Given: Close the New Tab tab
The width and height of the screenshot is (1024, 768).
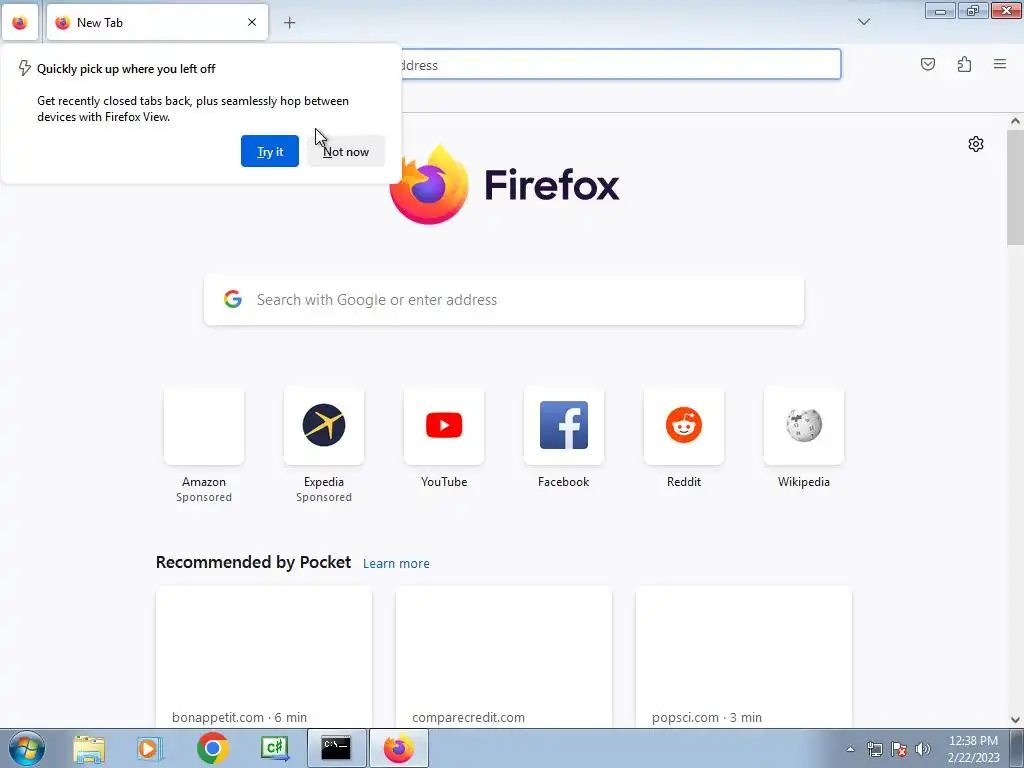Looking at the screenshot, I should [251, 22].
